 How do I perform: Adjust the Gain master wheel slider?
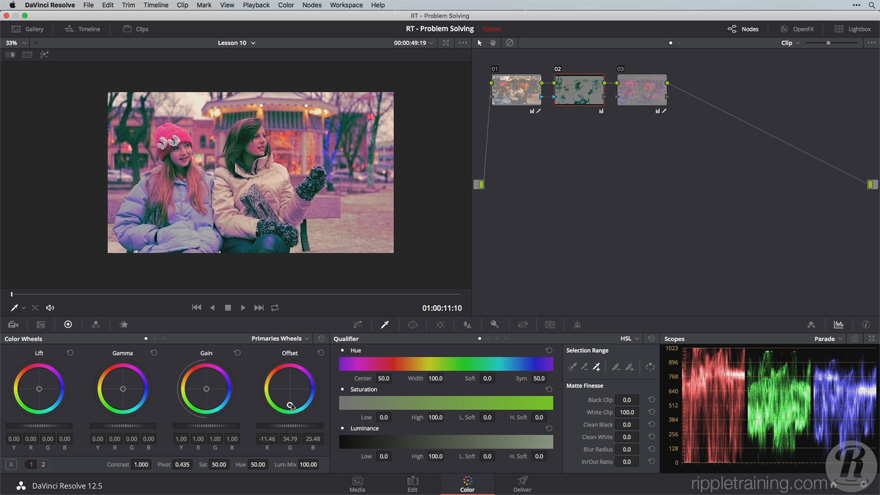(206, 425)
